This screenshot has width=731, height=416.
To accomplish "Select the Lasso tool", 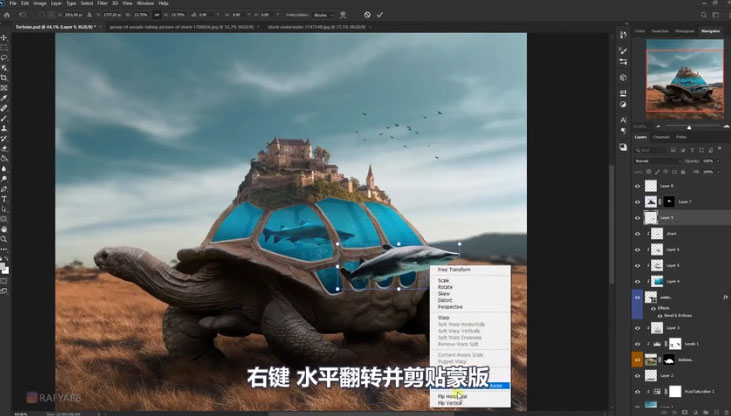I will [x=4, y=57].
